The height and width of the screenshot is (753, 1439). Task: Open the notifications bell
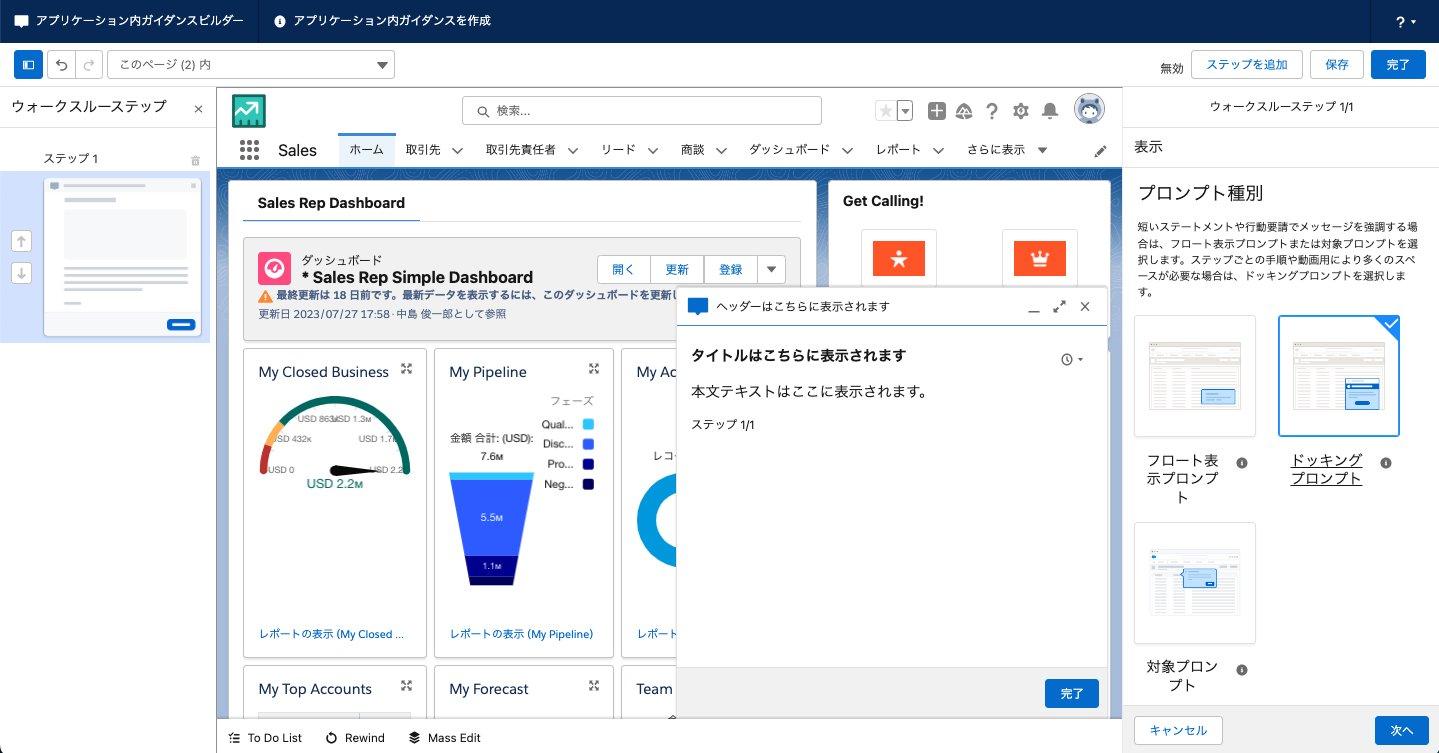pos(1050,111)
